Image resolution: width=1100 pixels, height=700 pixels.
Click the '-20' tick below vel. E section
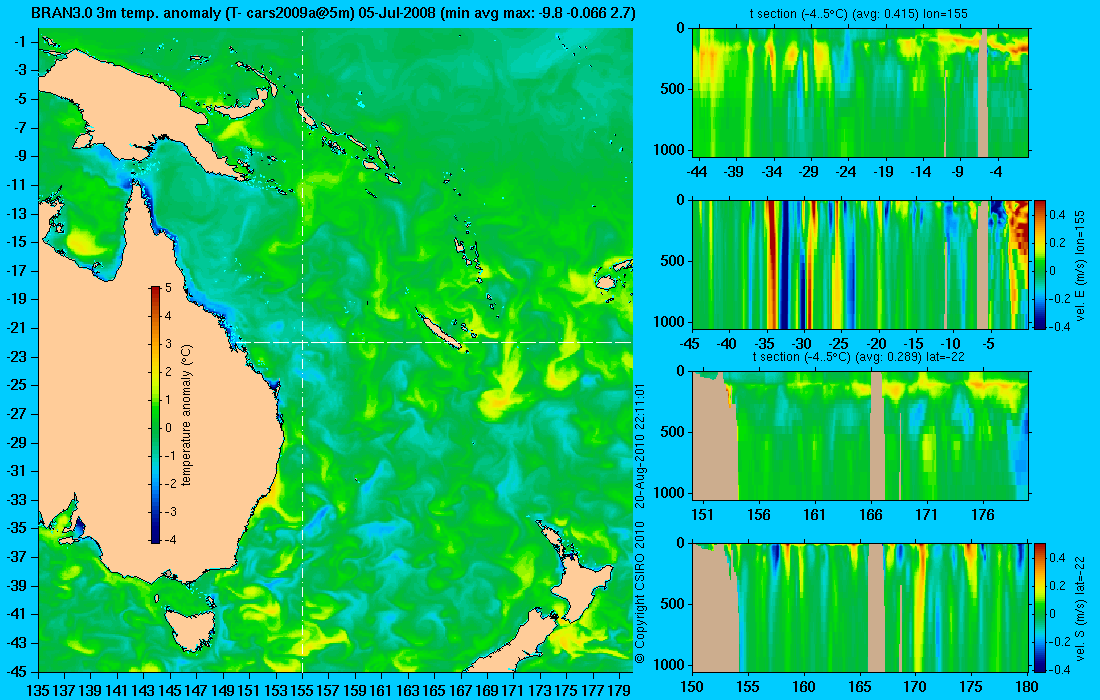click(x=877, y=344)
